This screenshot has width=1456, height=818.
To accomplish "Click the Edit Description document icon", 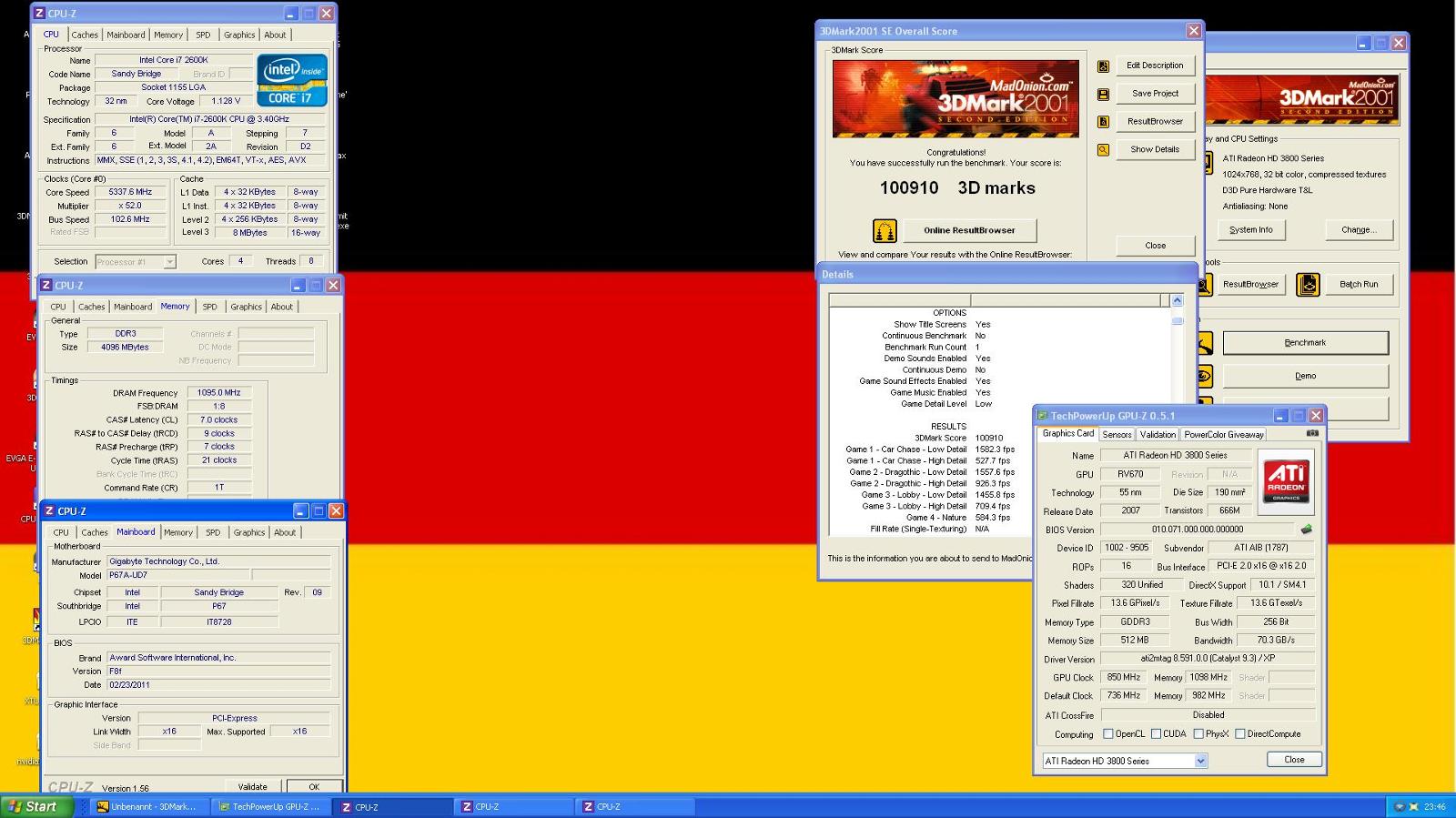I will (1103, 66).
